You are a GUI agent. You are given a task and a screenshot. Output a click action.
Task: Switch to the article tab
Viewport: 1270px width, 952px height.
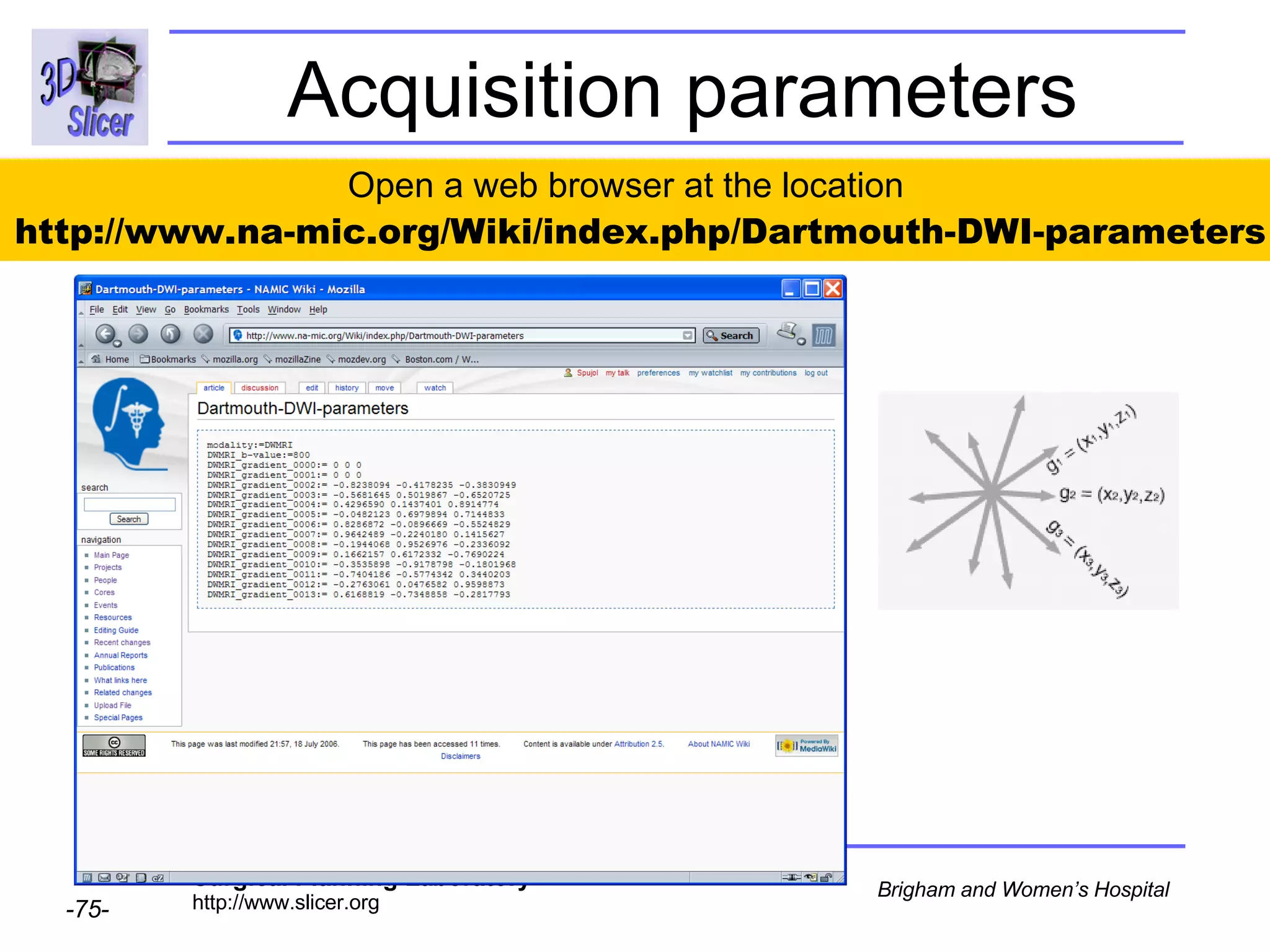point(214,388)
